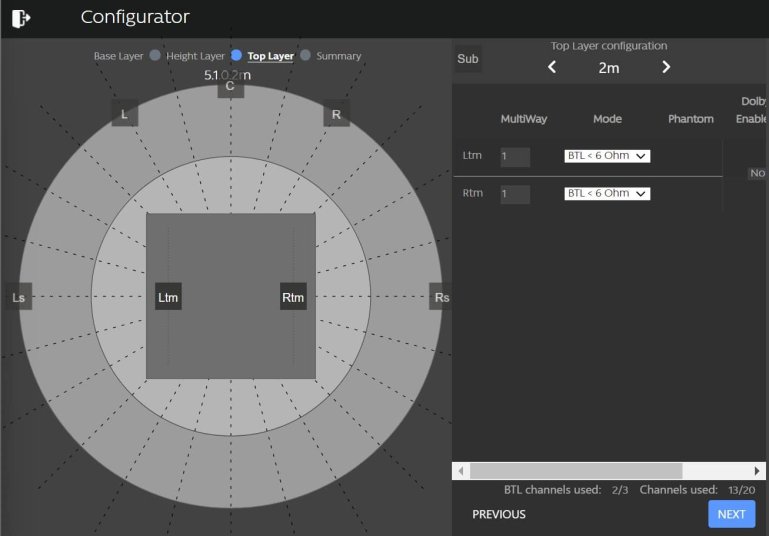Select the Top Layer radio dot

point(236,56)
